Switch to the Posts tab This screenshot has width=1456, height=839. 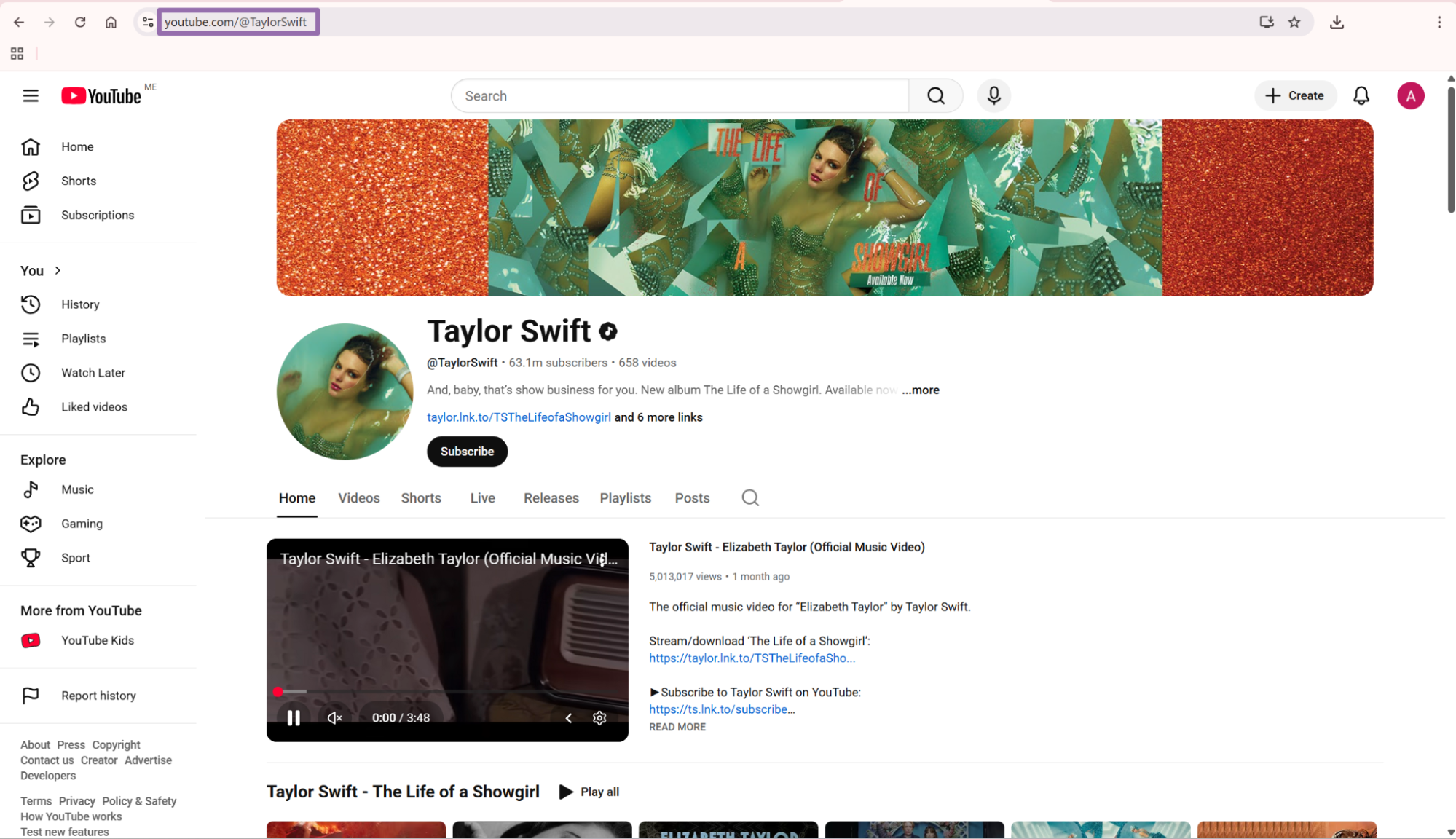coord(692,498)
